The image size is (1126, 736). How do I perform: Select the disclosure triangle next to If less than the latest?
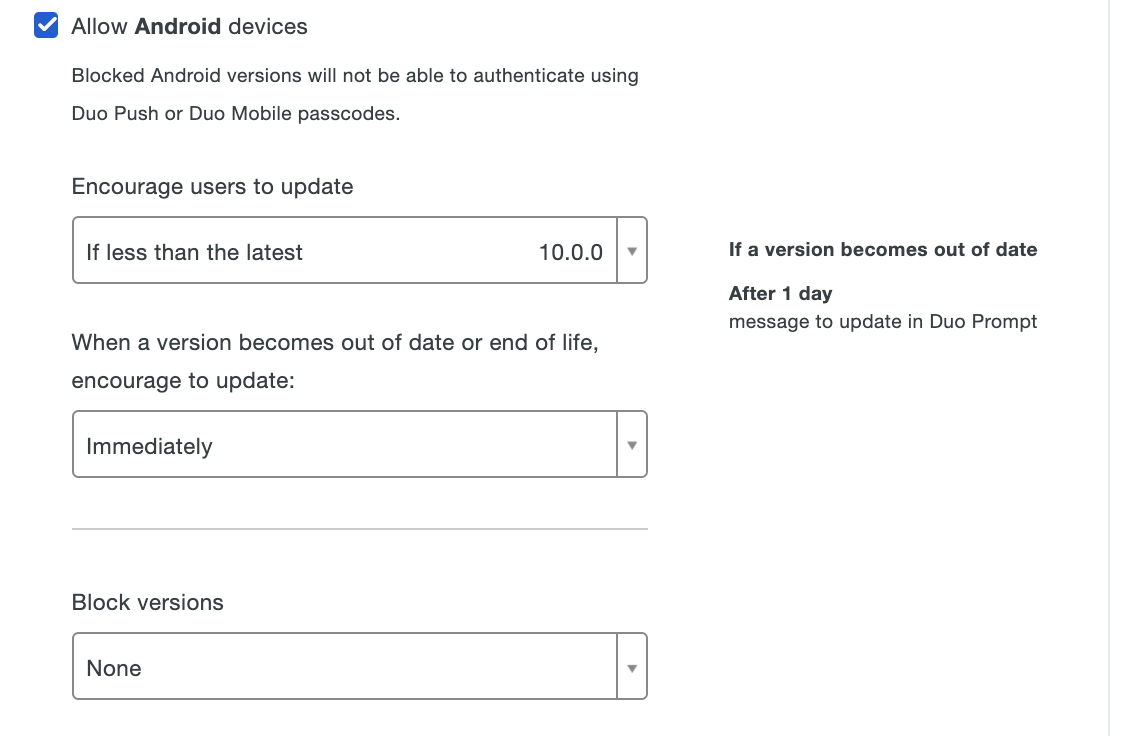[x=632, y=252]
